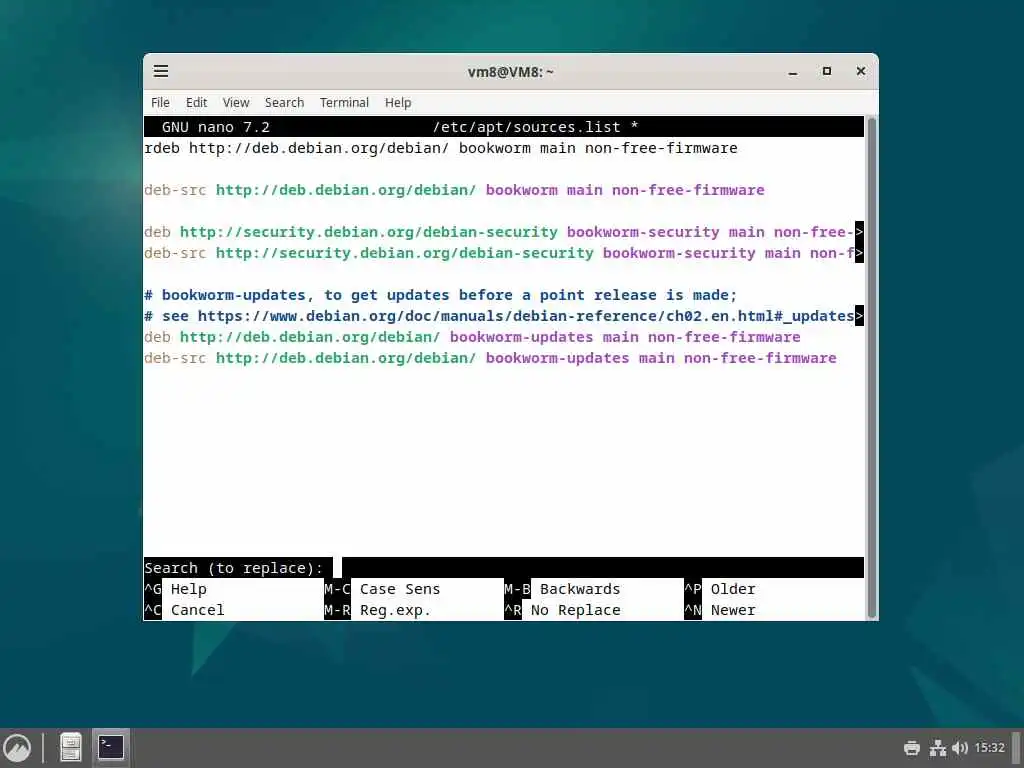Viewport: 1024px width, 768px height.
Task: Click the deb-src bookworm-updates main line
Action: tap(490, 358)
